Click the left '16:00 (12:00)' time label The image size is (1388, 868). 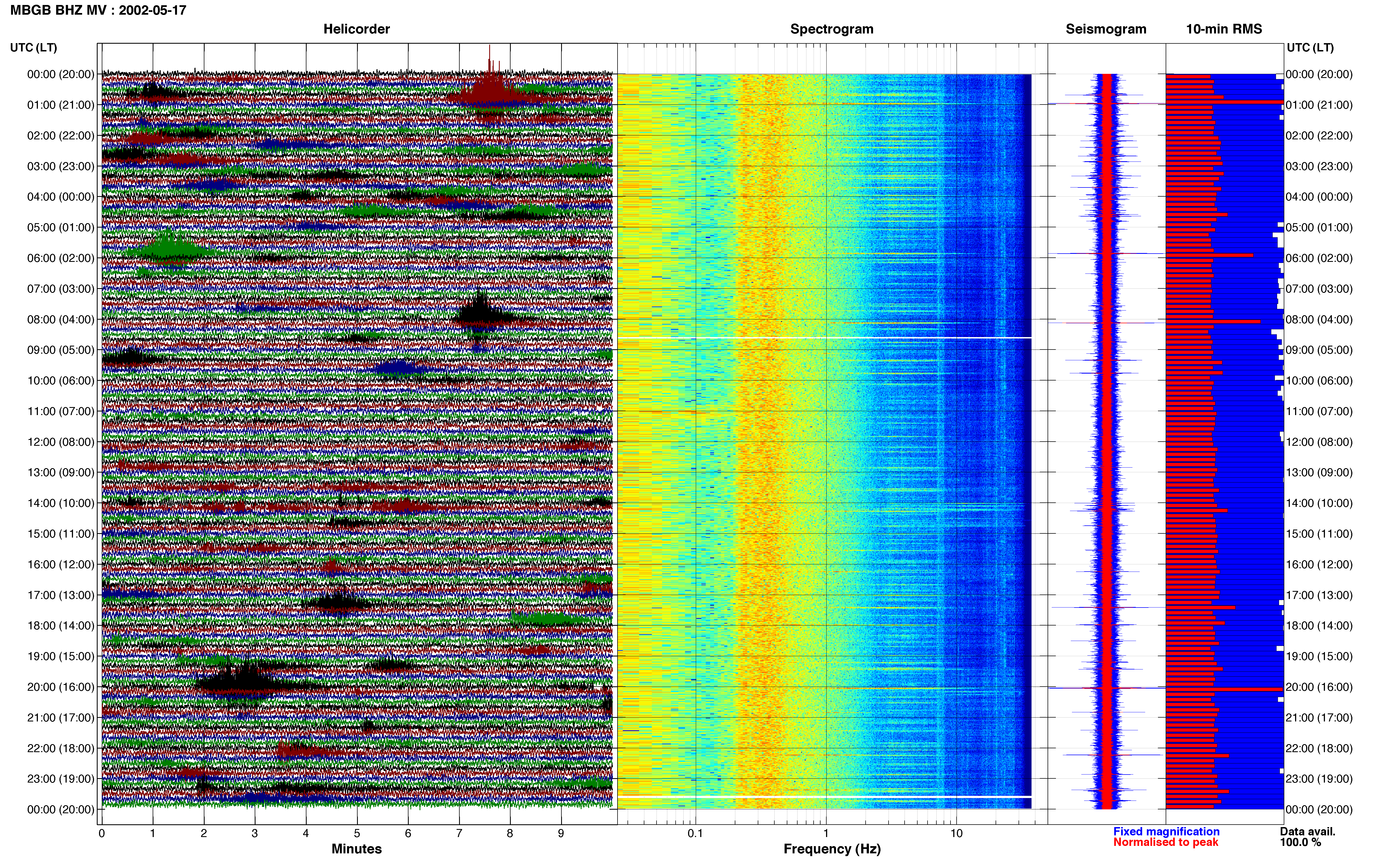(60, 564)
